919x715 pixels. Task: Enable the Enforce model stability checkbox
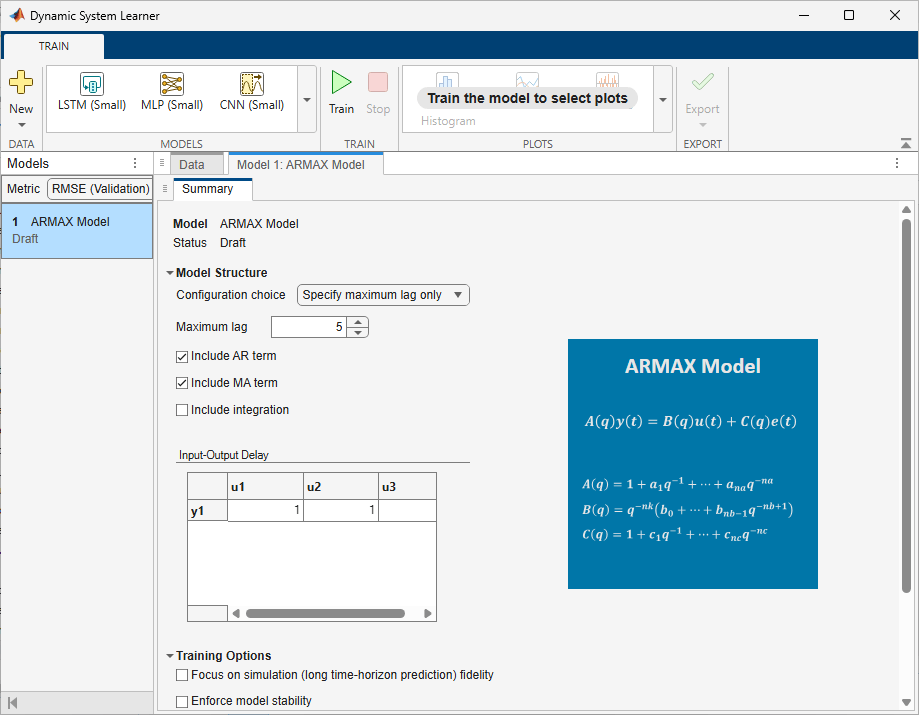click(182, 702)
